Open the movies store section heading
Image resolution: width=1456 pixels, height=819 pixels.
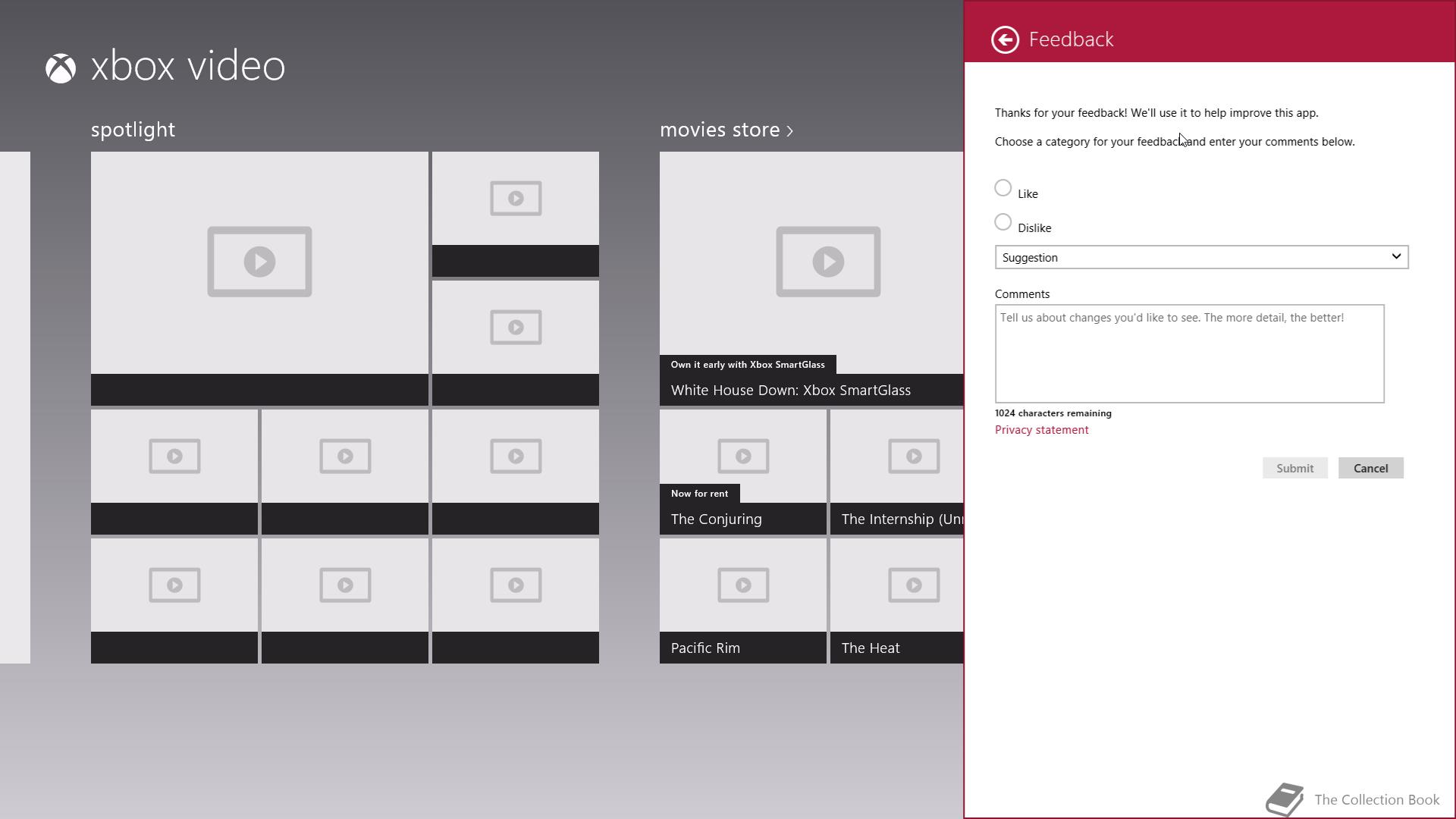tap(726, 130)
